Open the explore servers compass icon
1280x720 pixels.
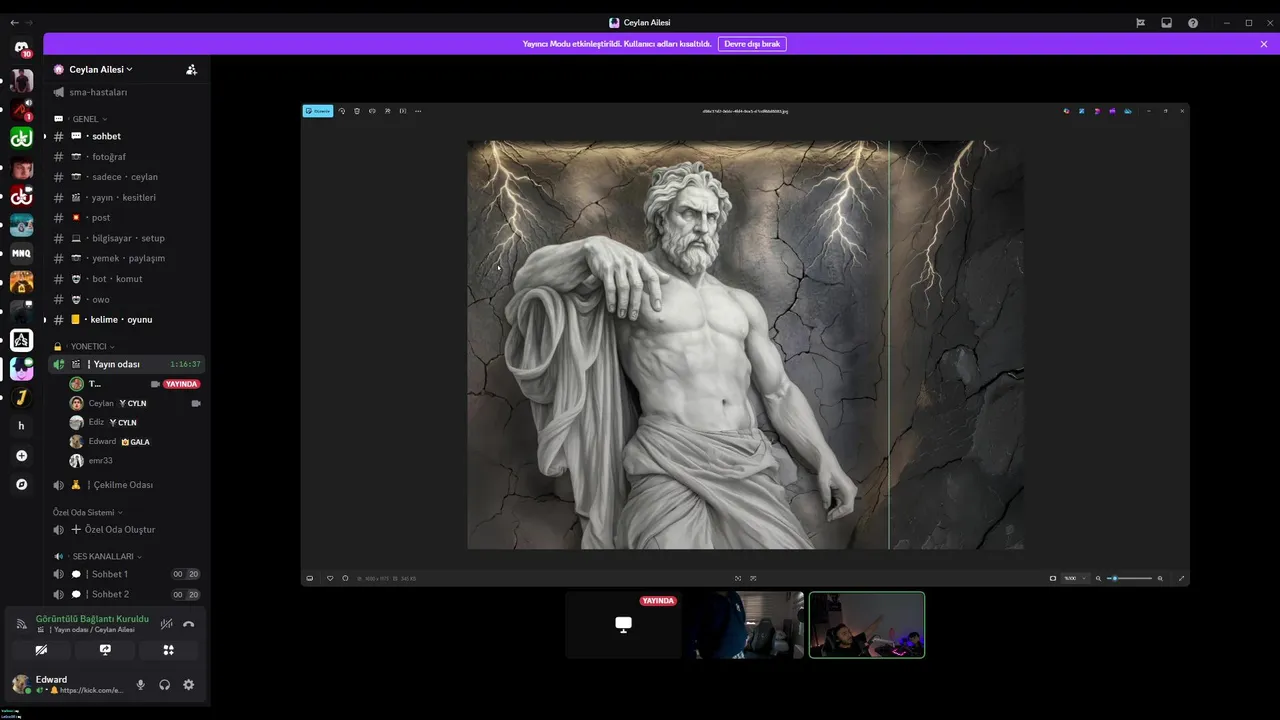pyautogui.click(x=21, y=484)
